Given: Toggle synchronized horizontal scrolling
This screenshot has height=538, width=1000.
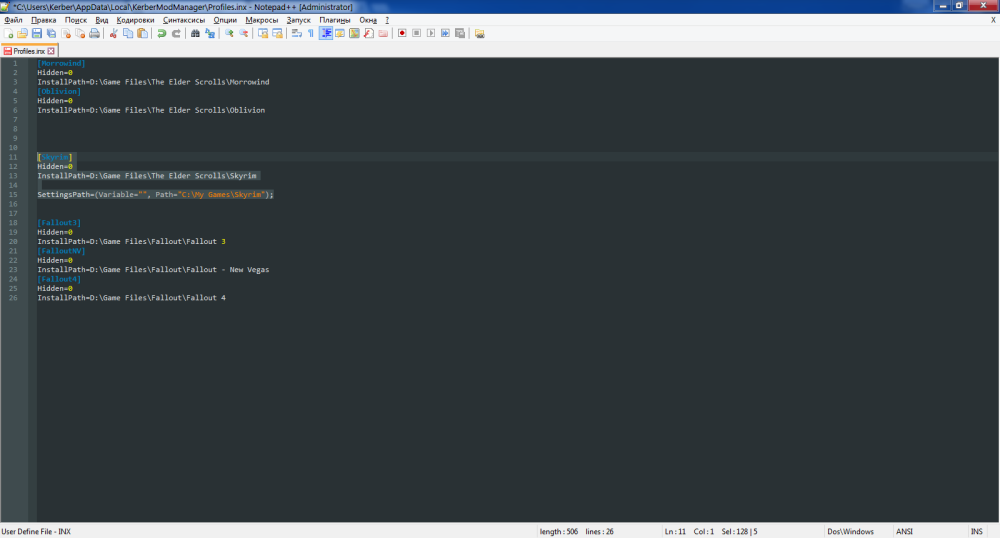Looking at the screenshot, I should pos(277,33).
